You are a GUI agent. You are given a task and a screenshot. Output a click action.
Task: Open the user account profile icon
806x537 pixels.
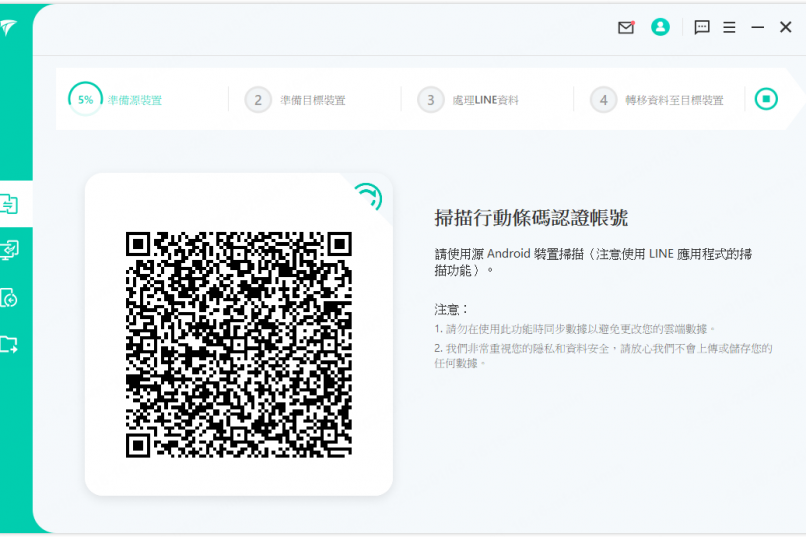click(x=660, y=28)
